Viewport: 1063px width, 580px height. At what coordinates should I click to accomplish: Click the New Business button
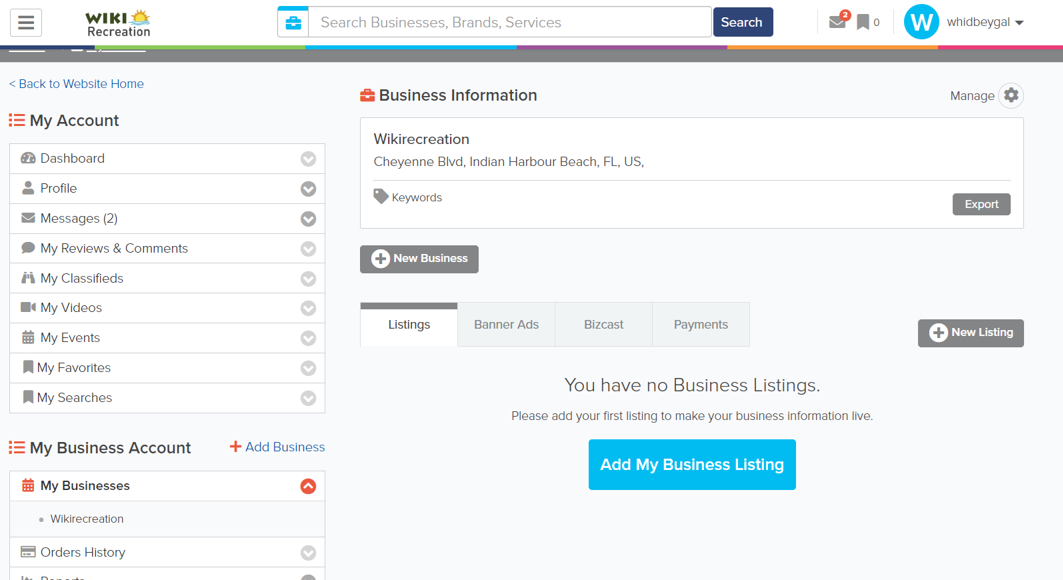(419, 259)
